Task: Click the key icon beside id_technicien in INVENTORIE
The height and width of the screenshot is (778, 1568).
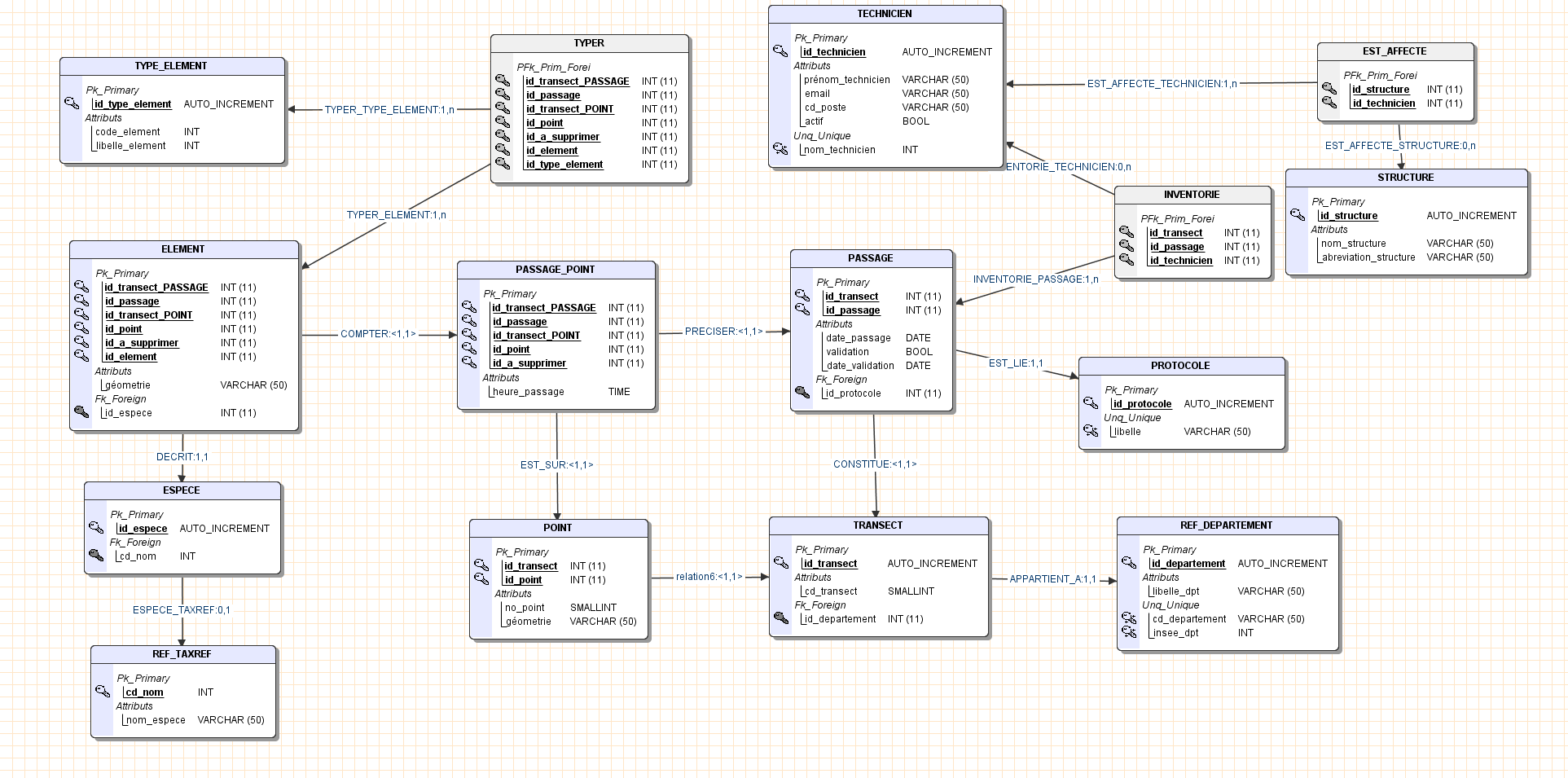Action: 1127,260
